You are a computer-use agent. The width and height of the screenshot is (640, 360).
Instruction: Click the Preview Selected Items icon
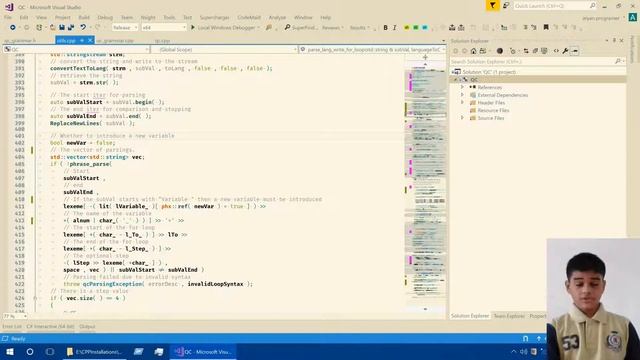575,51
